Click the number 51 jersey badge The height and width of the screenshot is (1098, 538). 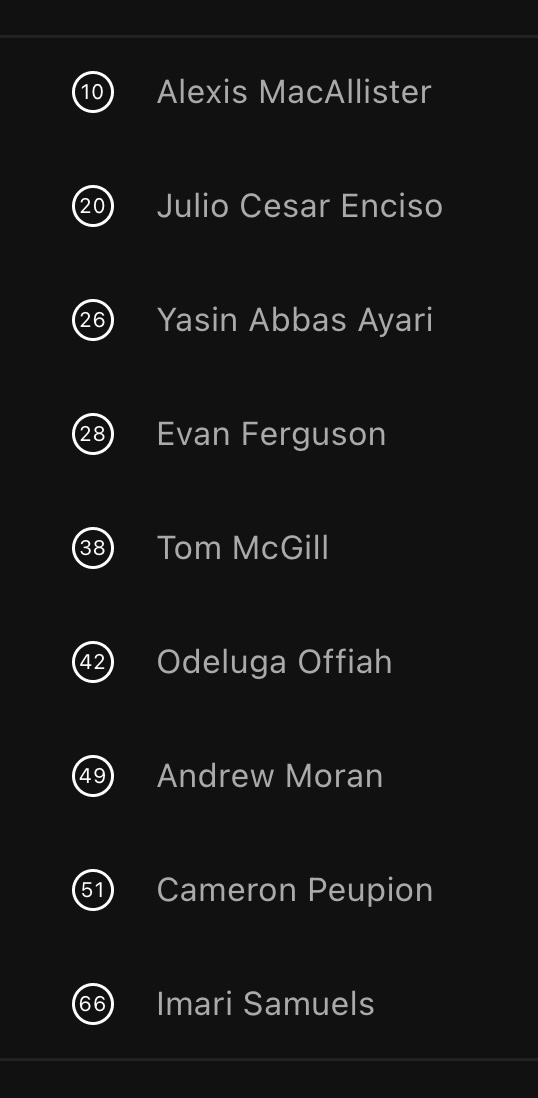(93, 890)
